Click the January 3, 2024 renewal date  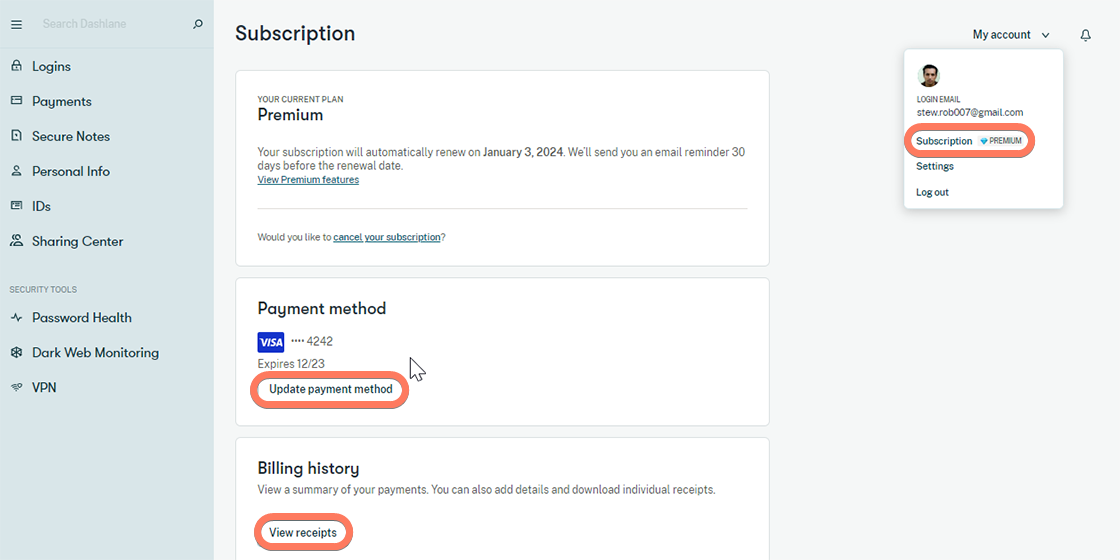tap(524, 152)
